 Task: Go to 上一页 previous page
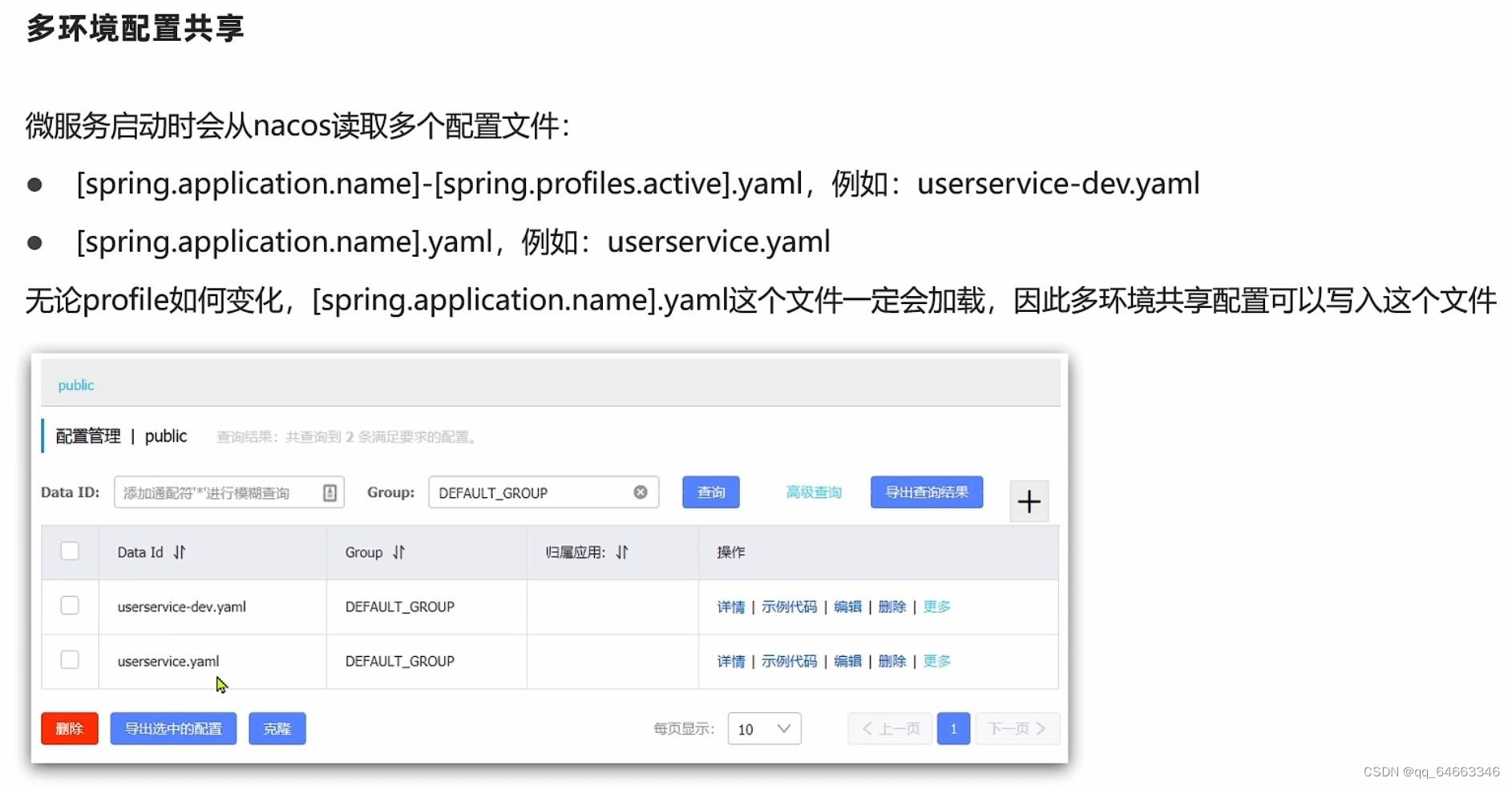click(x=890, y=728)
